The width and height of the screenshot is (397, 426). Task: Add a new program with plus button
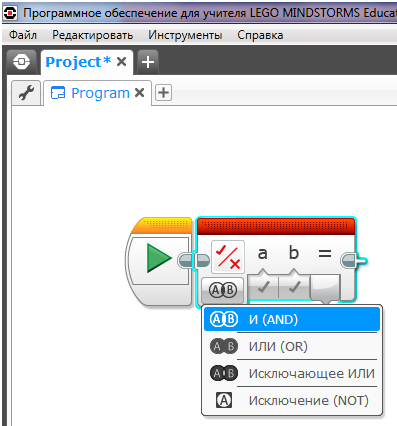point(163,93)
